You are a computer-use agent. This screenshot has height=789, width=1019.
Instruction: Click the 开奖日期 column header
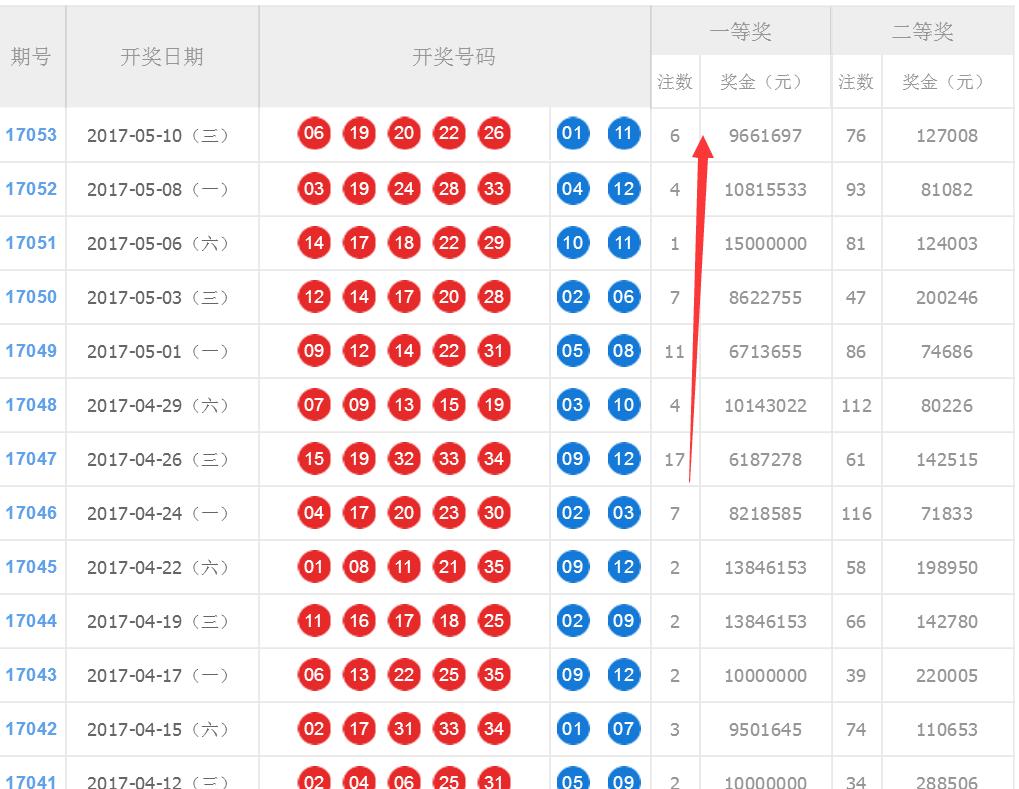click(x=162, y=57)
